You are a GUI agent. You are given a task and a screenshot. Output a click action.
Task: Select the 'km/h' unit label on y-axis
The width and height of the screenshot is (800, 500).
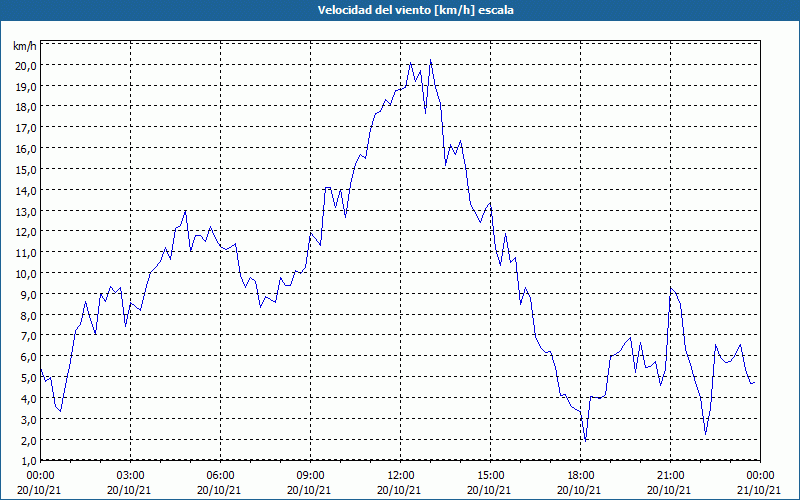25,46
